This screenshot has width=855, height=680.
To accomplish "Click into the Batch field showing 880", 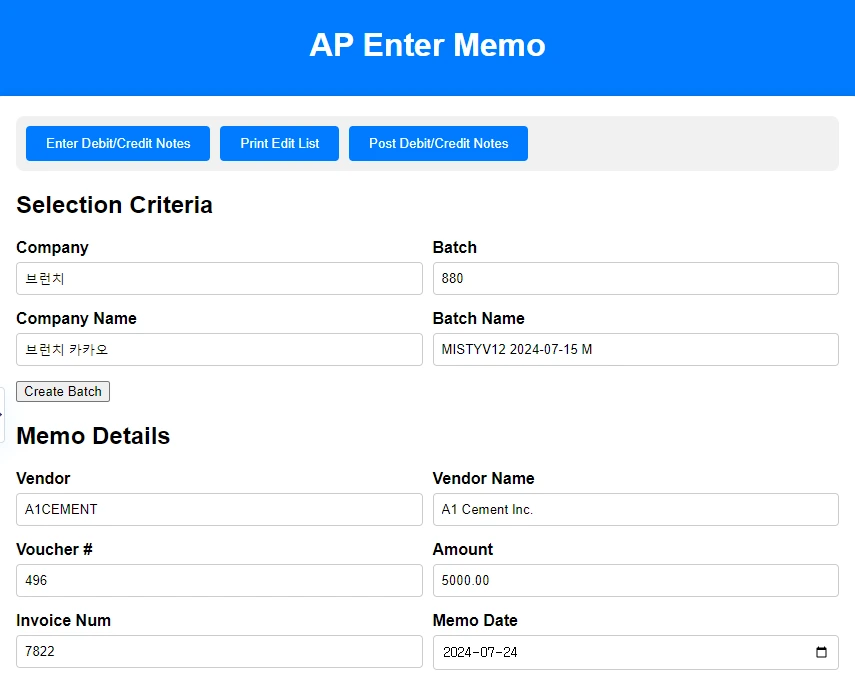I will 635,279.
